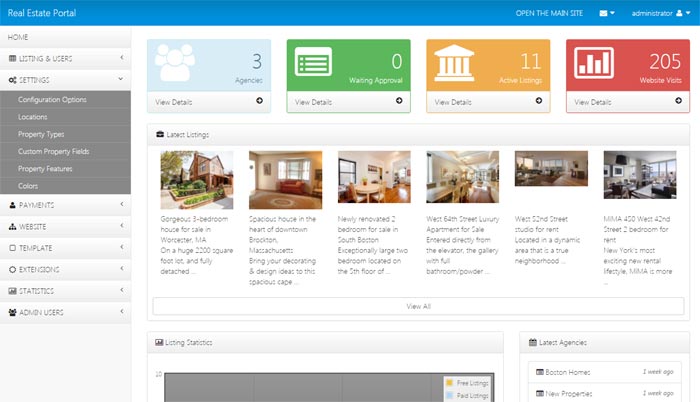Image resolution: width=700 pixels, height=402 pixels.
Task: Click the Admin Users group icon
Action: [12, 312]
